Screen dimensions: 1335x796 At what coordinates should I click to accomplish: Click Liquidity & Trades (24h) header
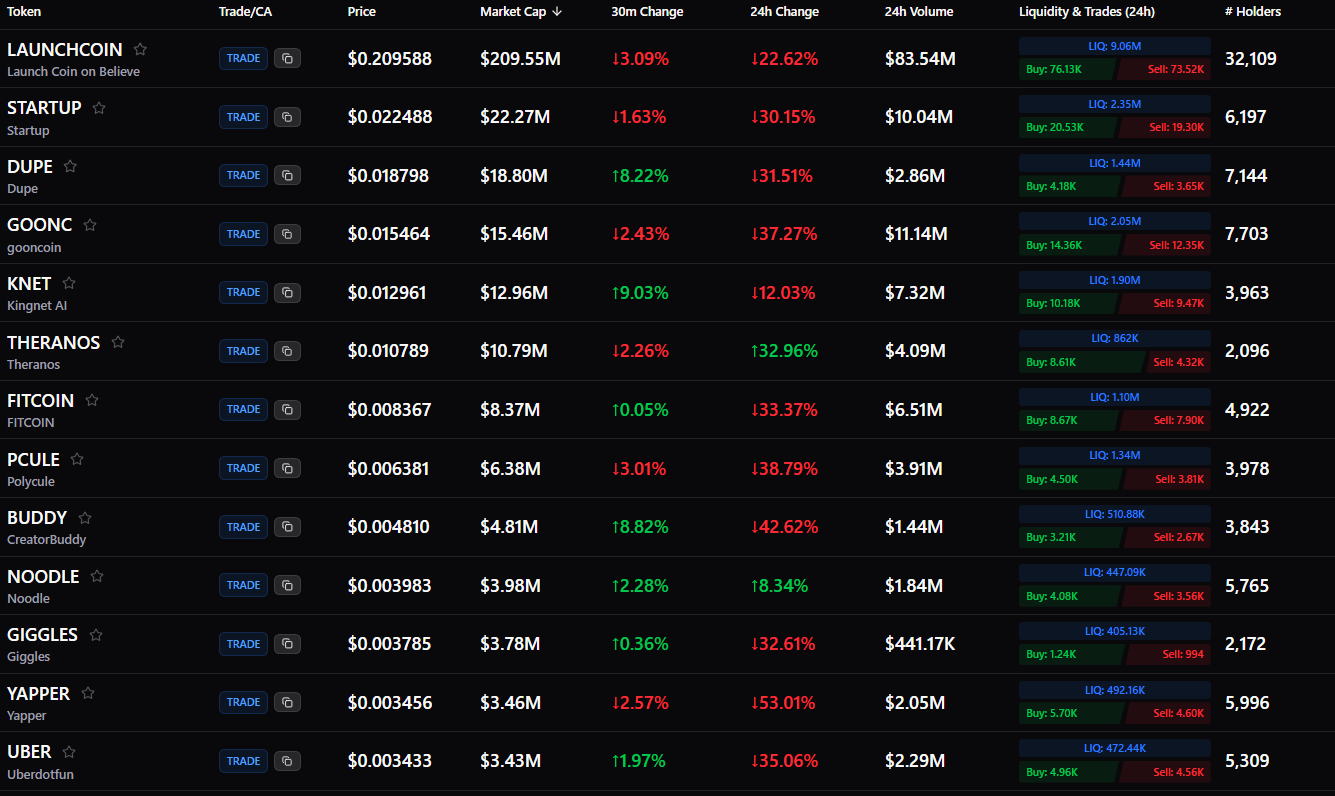[1087, 12]
